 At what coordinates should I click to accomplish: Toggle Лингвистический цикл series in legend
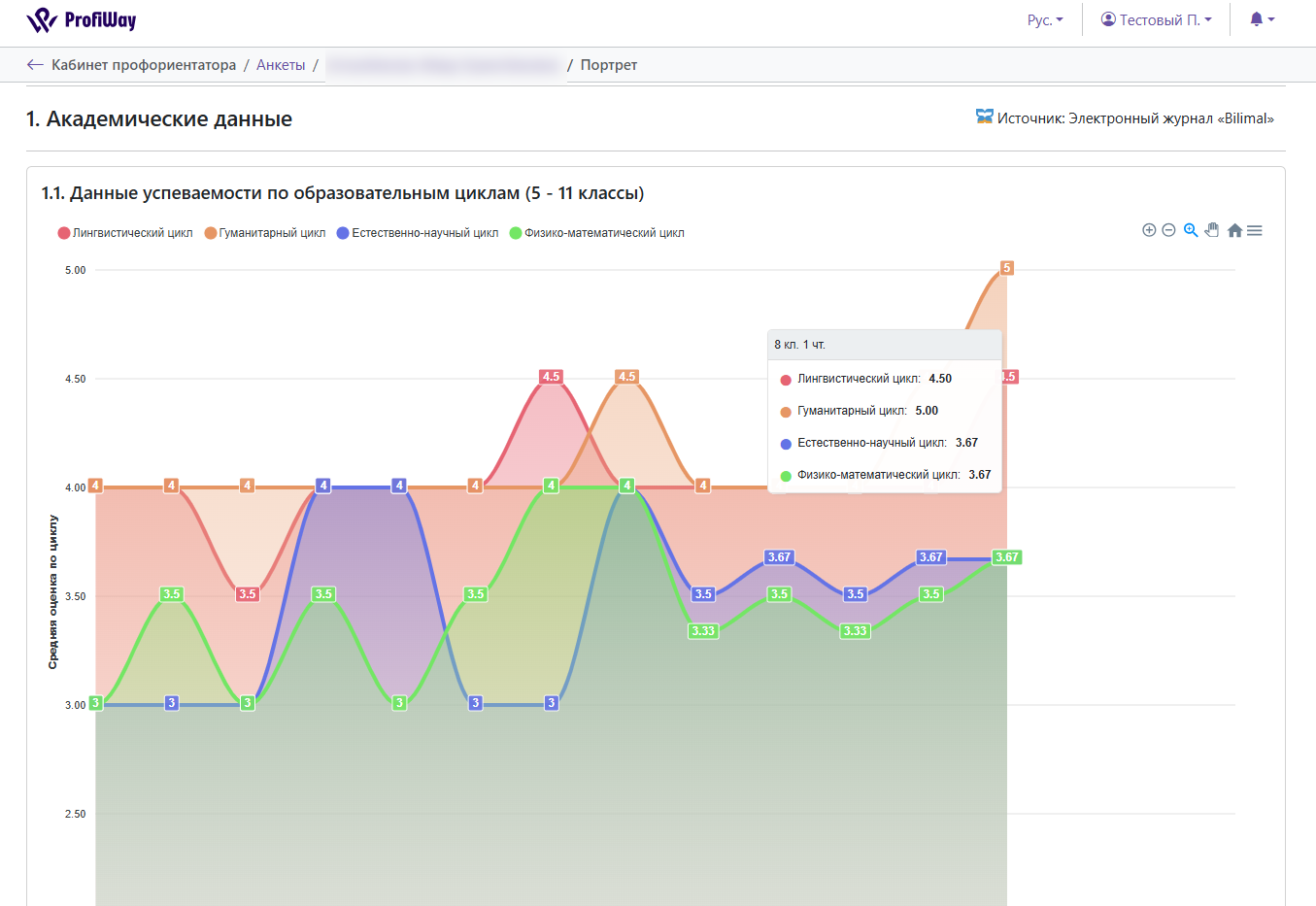click(125, 233)
